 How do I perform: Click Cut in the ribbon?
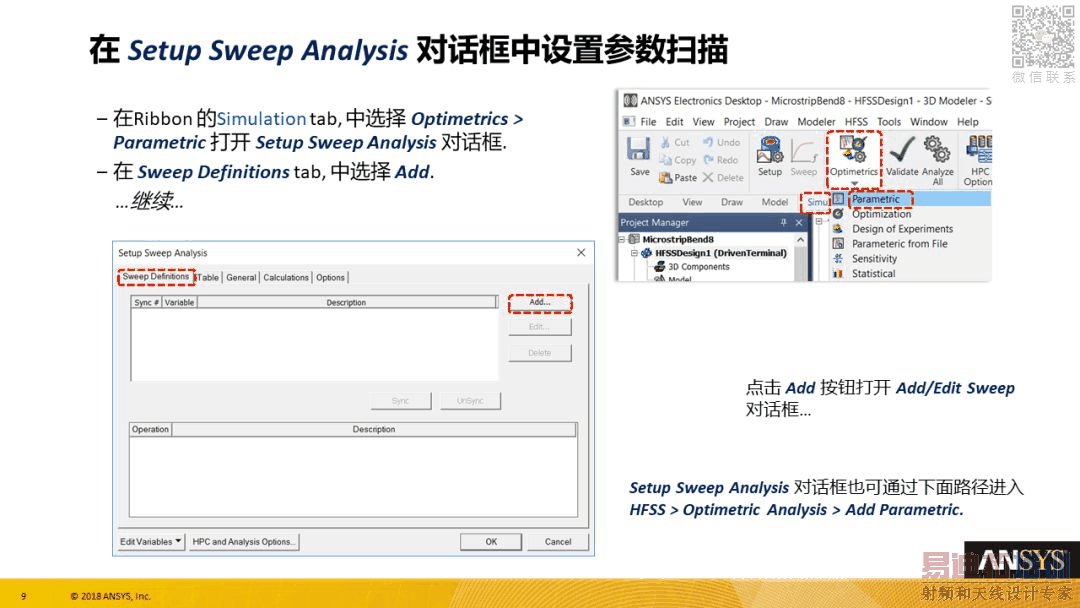click(x=674, y=143)
